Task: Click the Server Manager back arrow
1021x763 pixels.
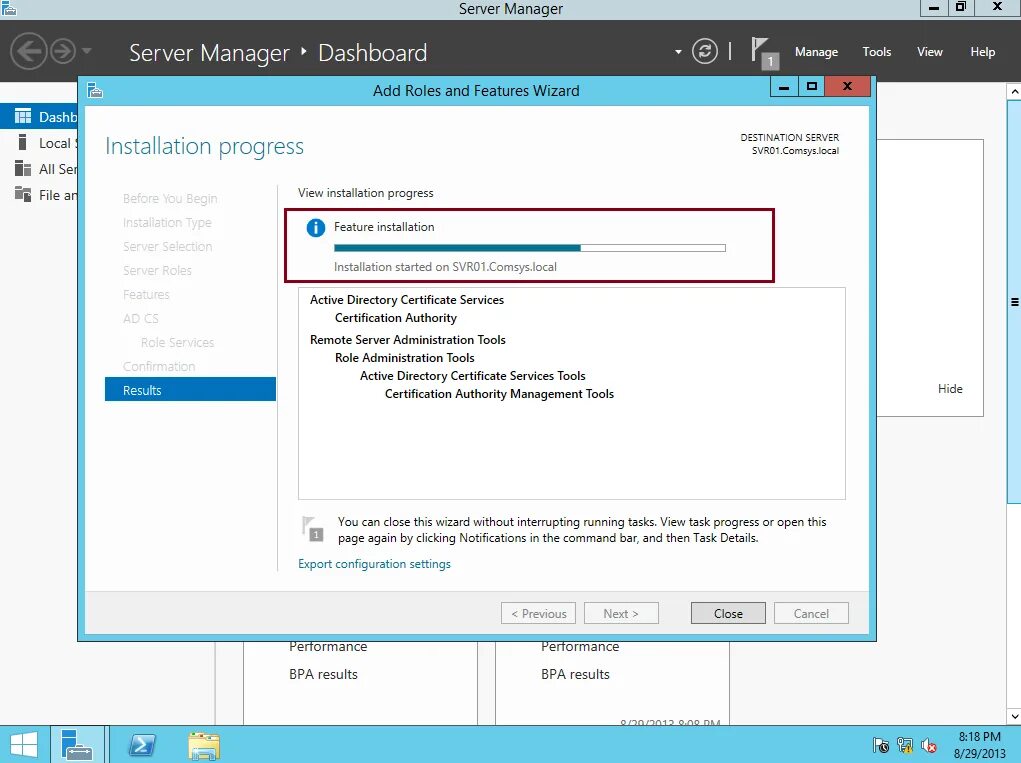Action: tap(29, 51)
